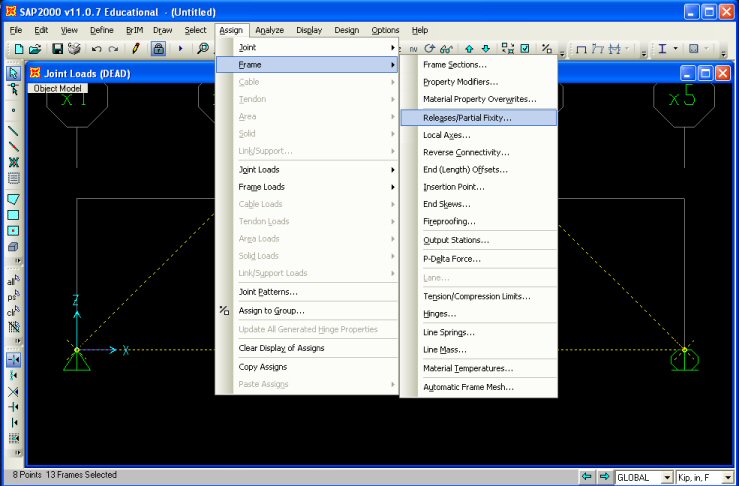Click the Print graphics icon
739x486 pixels.
tap(74, 49)
